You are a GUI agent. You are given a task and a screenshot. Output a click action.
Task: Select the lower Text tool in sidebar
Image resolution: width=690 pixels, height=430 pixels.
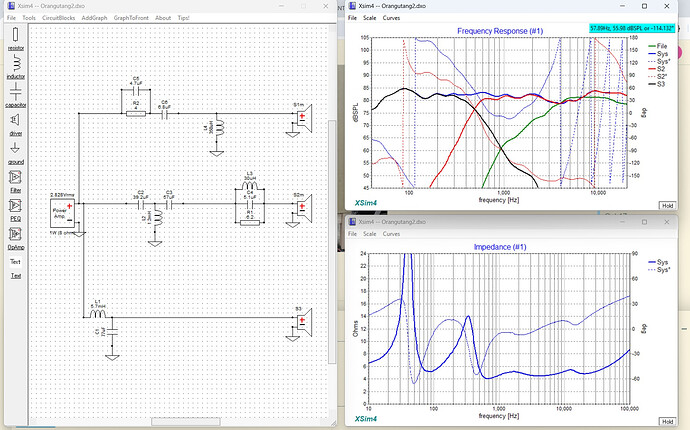point(15,276)
